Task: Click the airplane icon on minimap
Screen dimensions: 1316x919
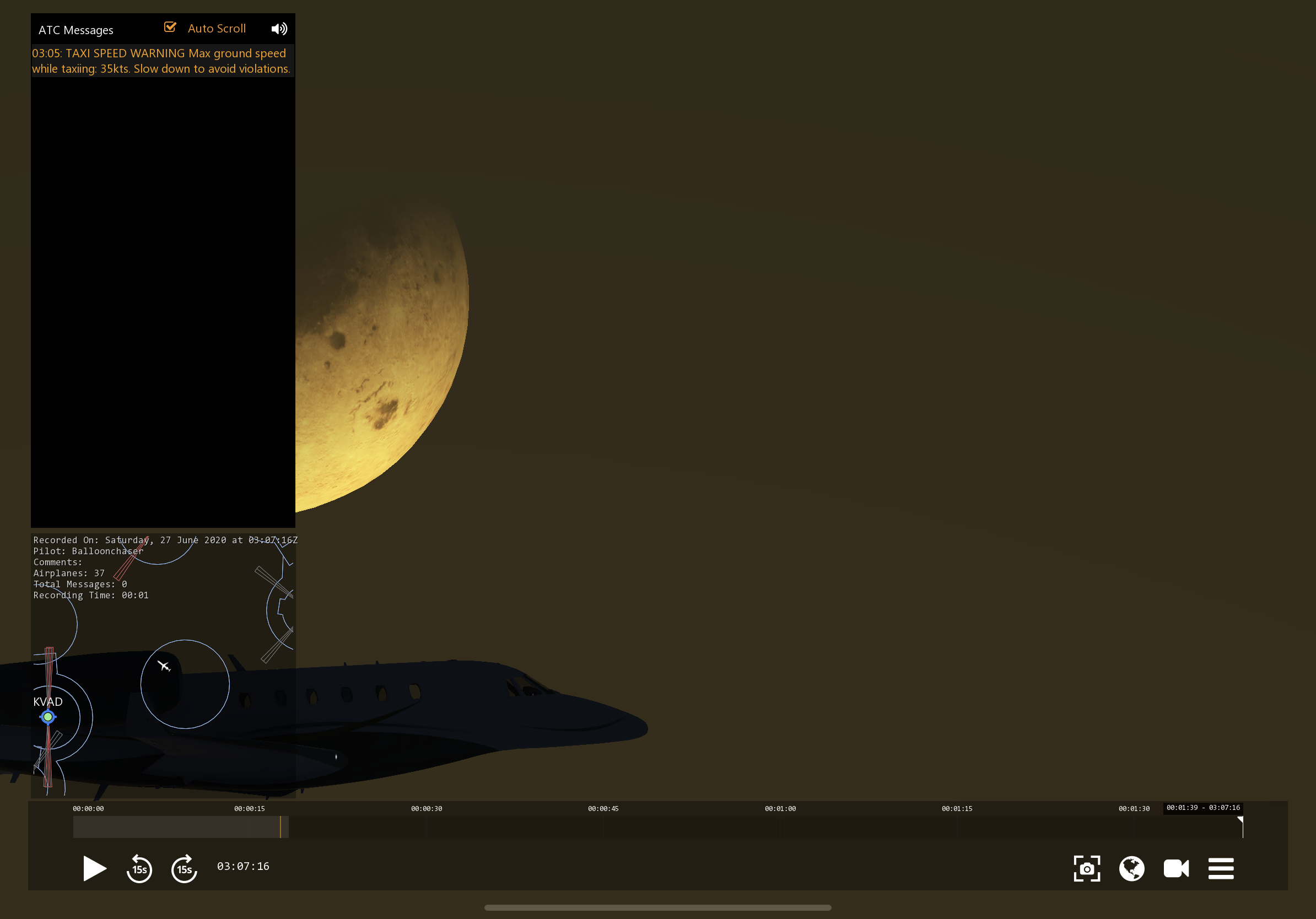Action: 164,666
